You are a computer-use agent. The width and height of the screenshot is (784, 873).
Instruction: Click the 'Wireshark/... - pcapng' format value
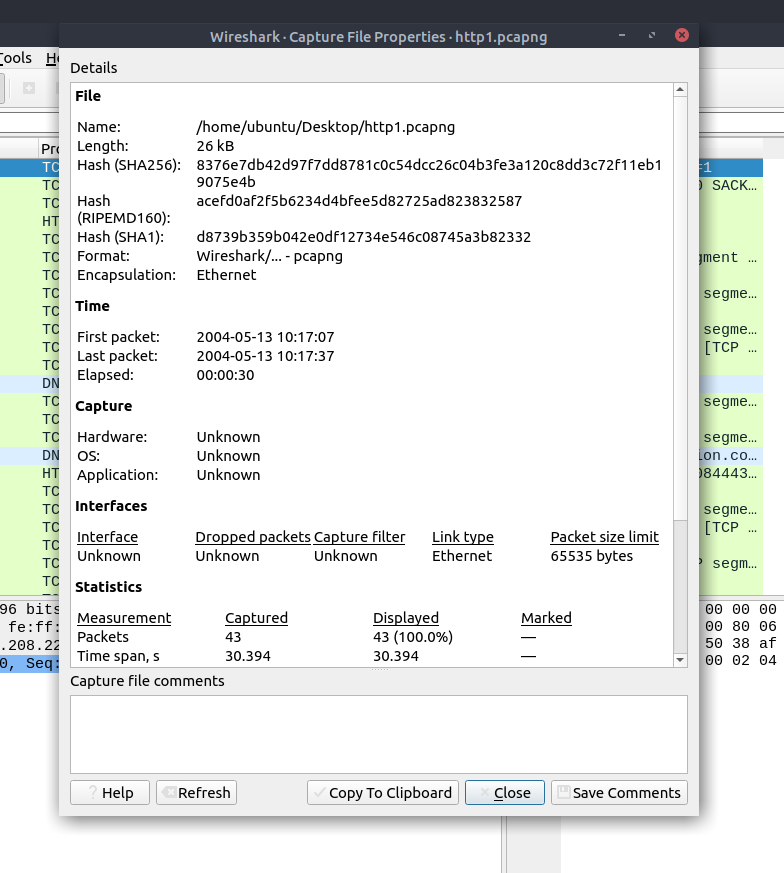pos(270,256)
